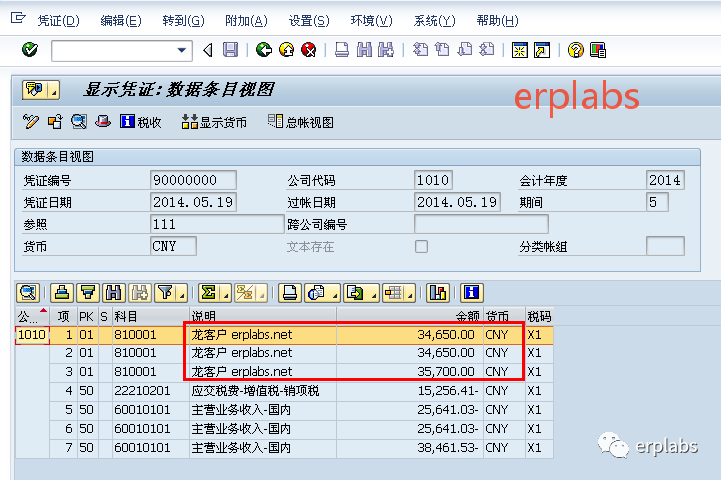Screen dimensions: 721x480
Task: Click the ALV Choose Layout grid icon
Action: pyautogui.click(x=394, y=292)
